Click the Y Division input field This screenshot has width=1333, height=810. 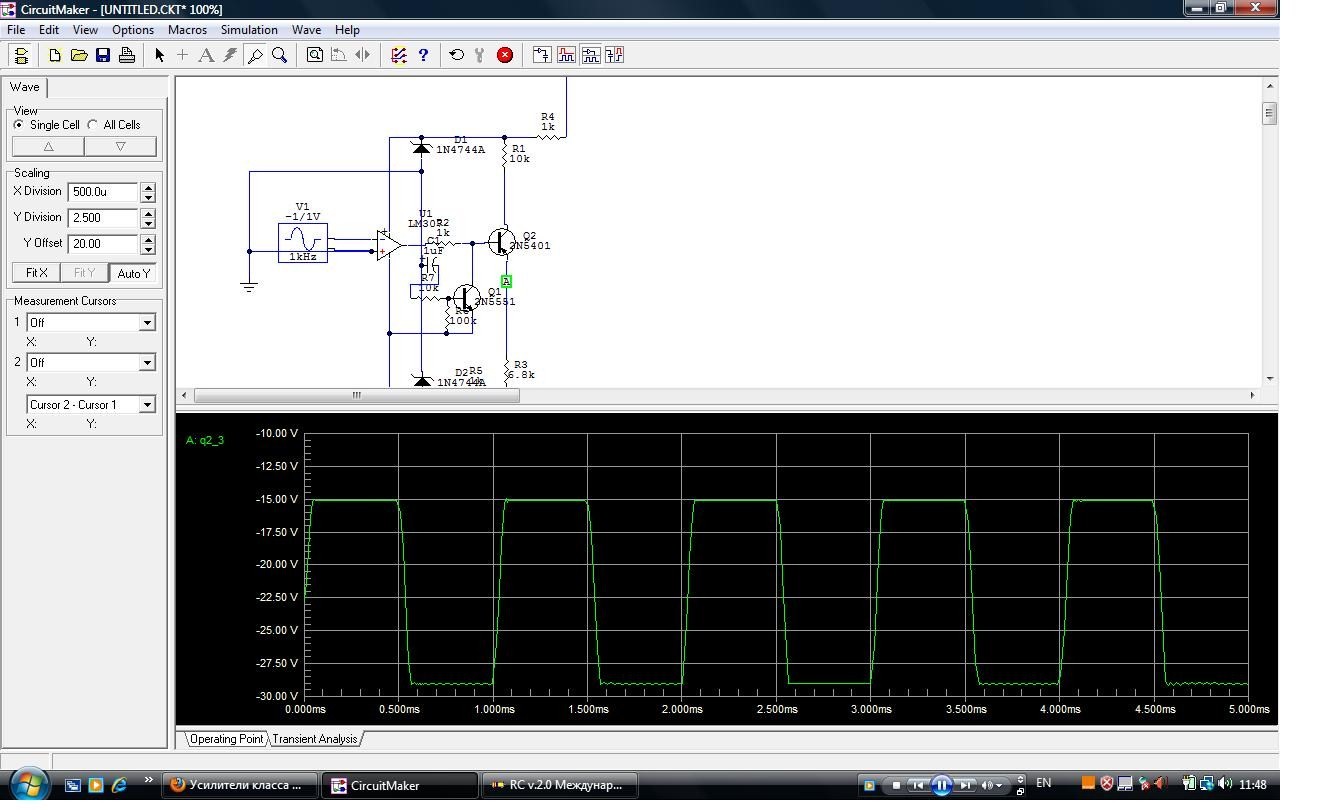pyautogui.click(x=103, y=217)
